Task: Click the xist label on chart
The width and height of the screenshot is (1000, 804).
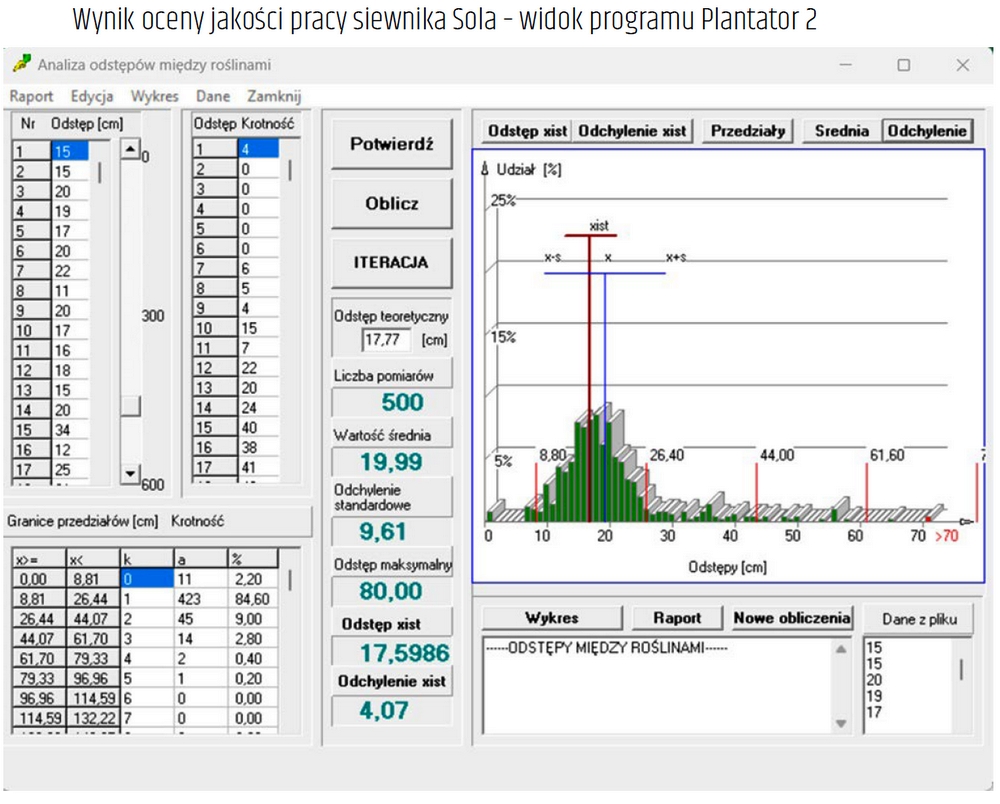Action: 599,225
